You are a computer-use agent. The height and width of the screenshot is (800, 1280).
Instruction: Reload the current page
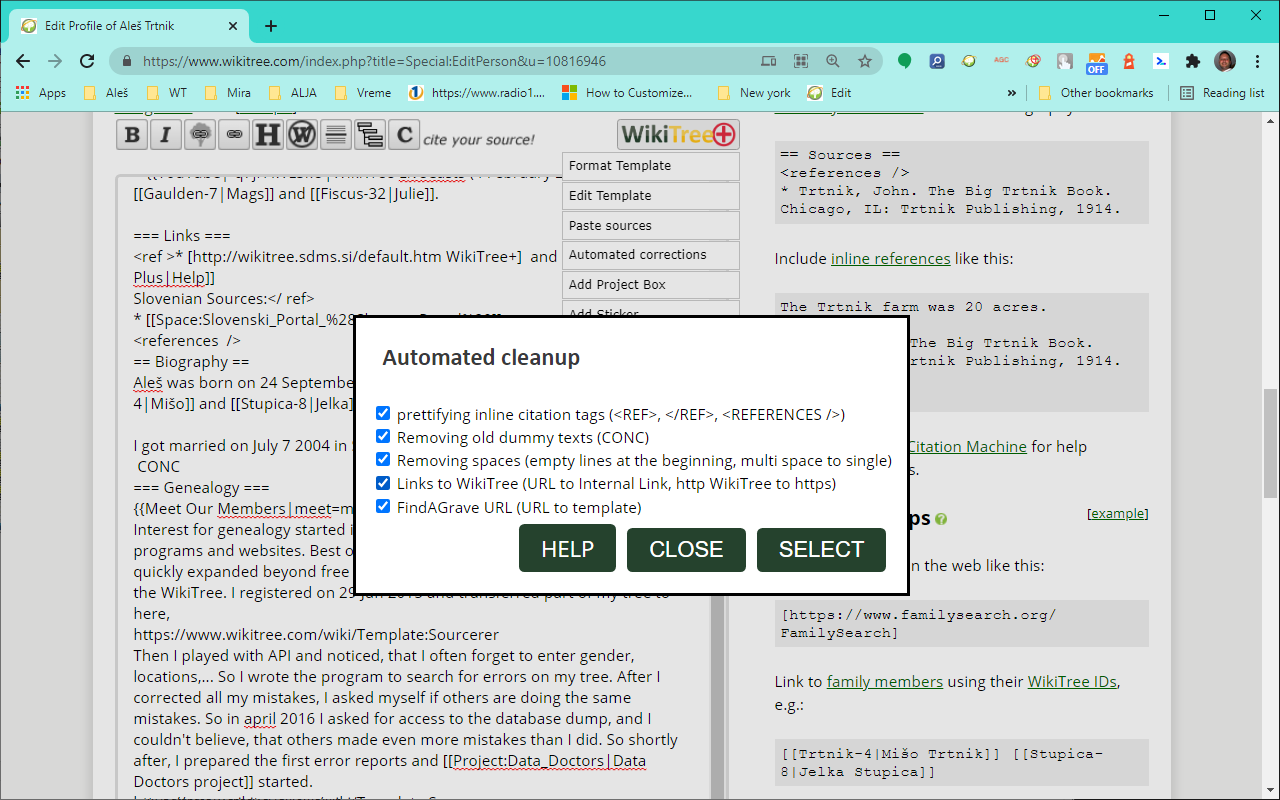pyautogui.click(x=88, y=61)
